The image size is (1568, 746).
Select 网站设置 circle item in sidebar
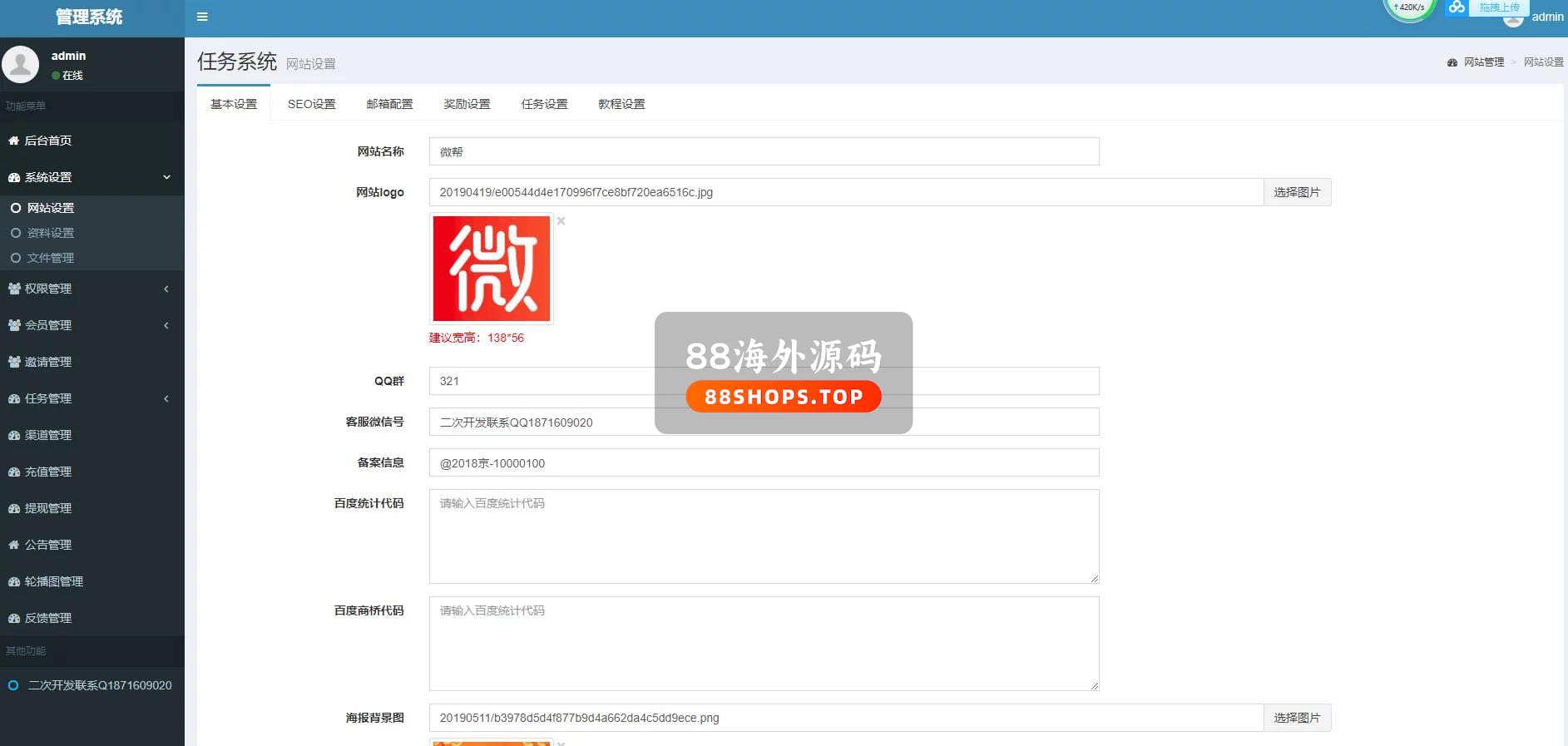click(x=50, y=208)
